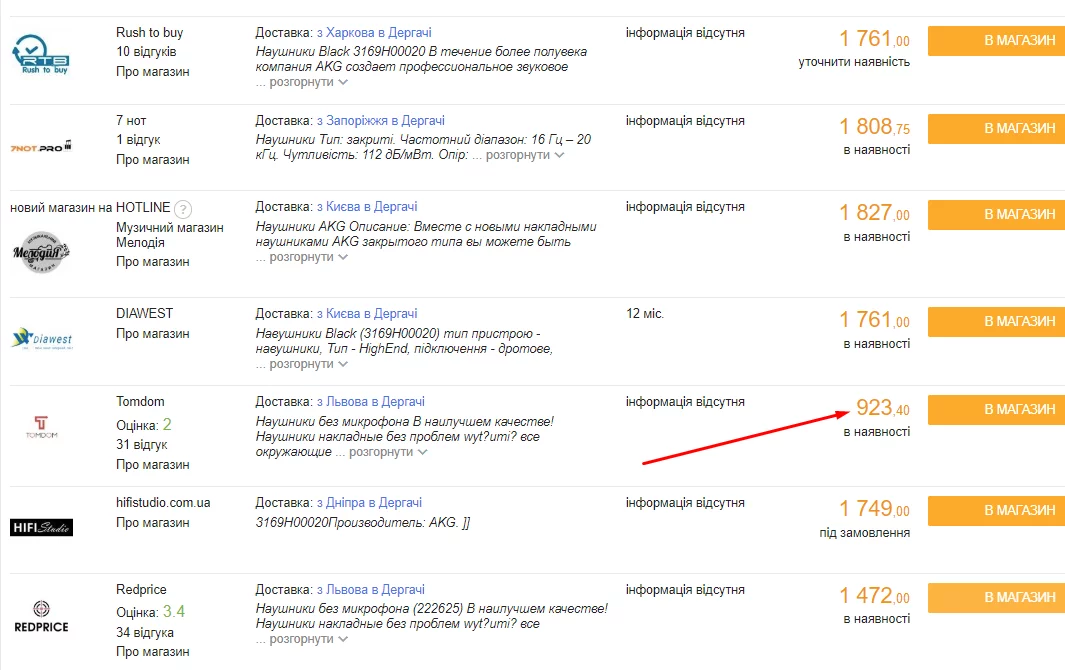The height and width of the screenshot is (670, 1065).
Task: Open the 7 нот store name
Action: point(131,121)
